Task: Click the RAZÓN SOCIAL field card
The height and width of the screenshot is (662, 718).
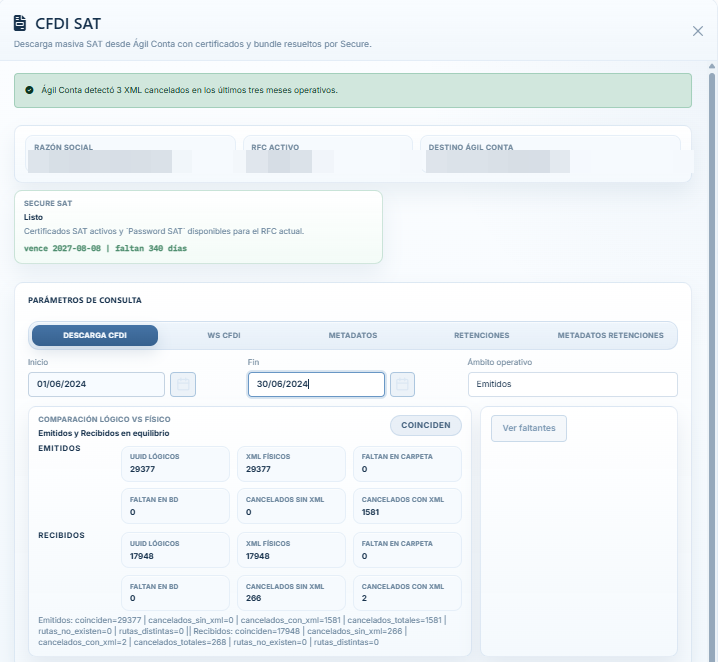Action: point(131,154)
